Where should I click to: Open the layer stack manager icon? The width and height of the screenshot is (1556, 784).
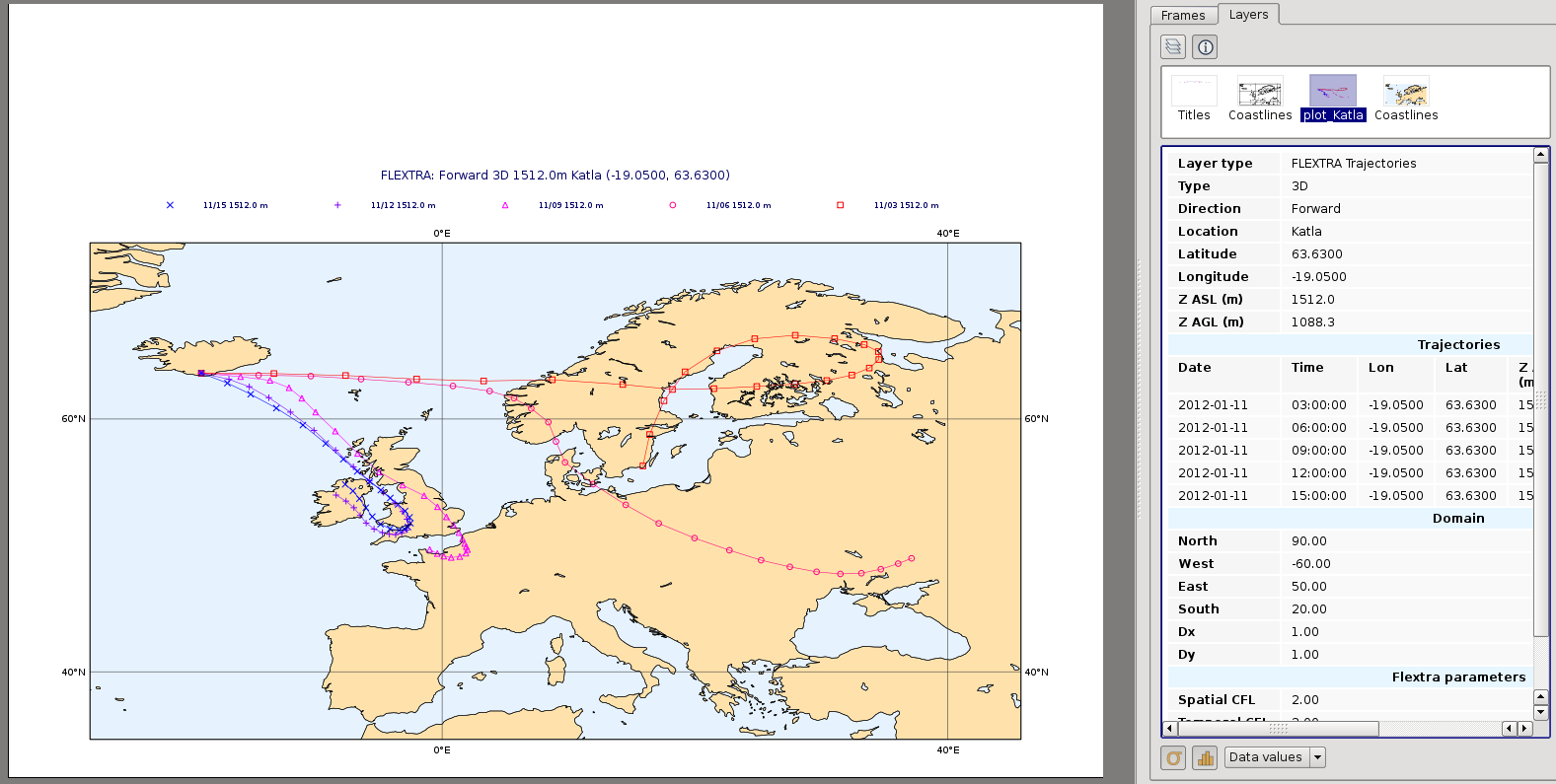point(1173,46)
